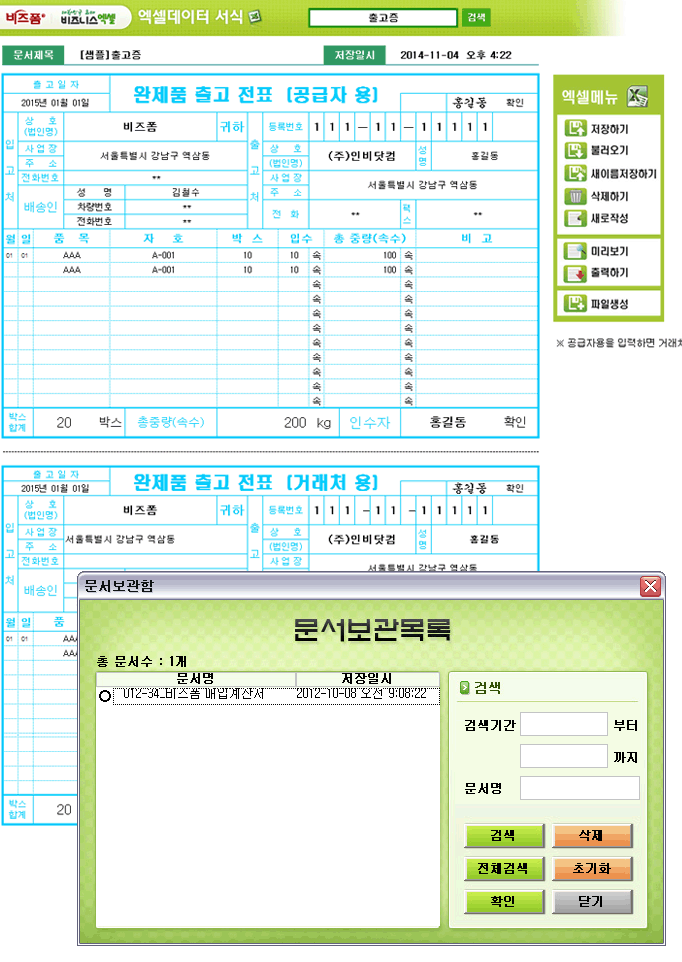682x962 pixels.
Task: Click the 전체검색 button
Action: click(x=504, y=868)
